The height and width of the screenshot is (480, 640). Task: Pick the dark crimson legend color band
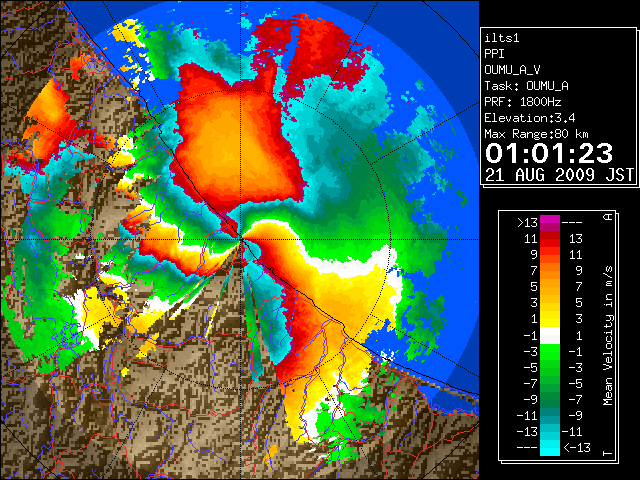pos(550,236)
